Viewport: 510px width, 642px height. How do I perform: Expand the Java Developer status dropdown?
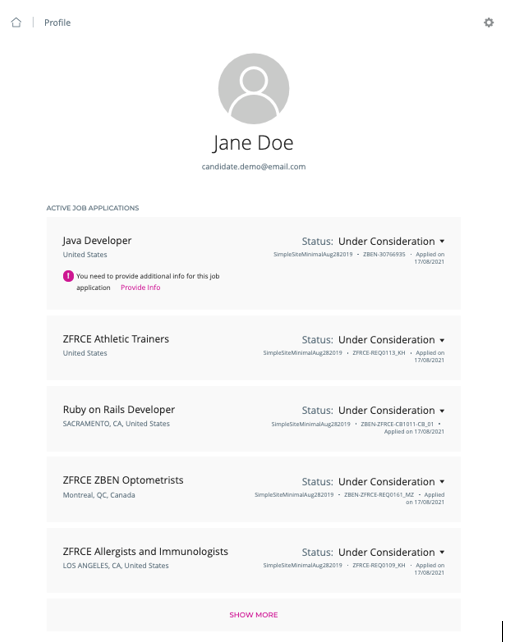pyautogui.click(x=442, y=241)
